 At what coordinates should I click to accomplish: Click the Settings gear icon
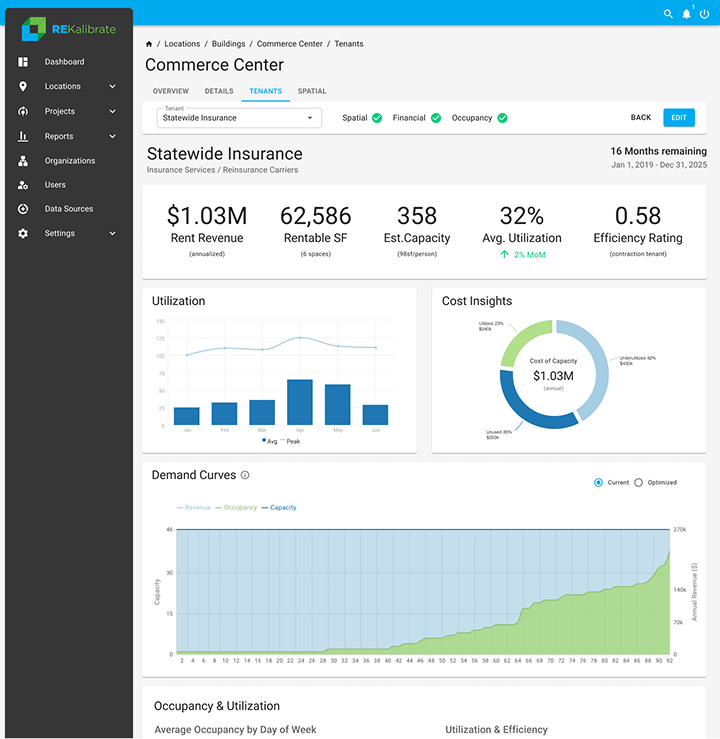click(x=23, y=233)
